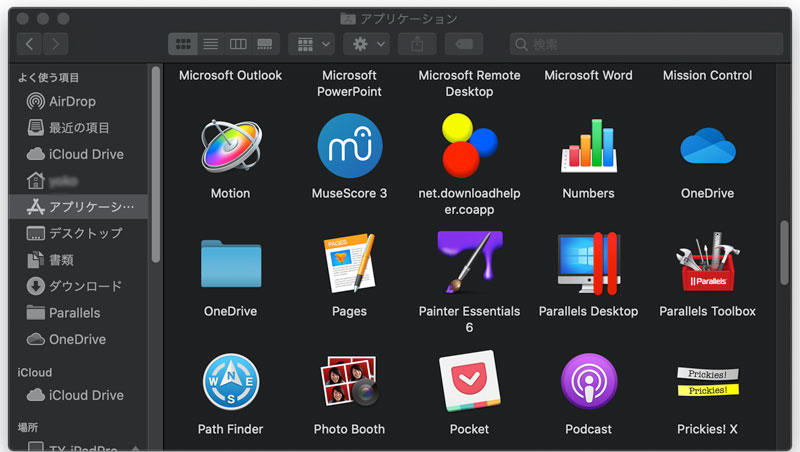The image size is (800, 452).
Task: Open Parallels folder in the sidebar
Action: tap(79, 313)
